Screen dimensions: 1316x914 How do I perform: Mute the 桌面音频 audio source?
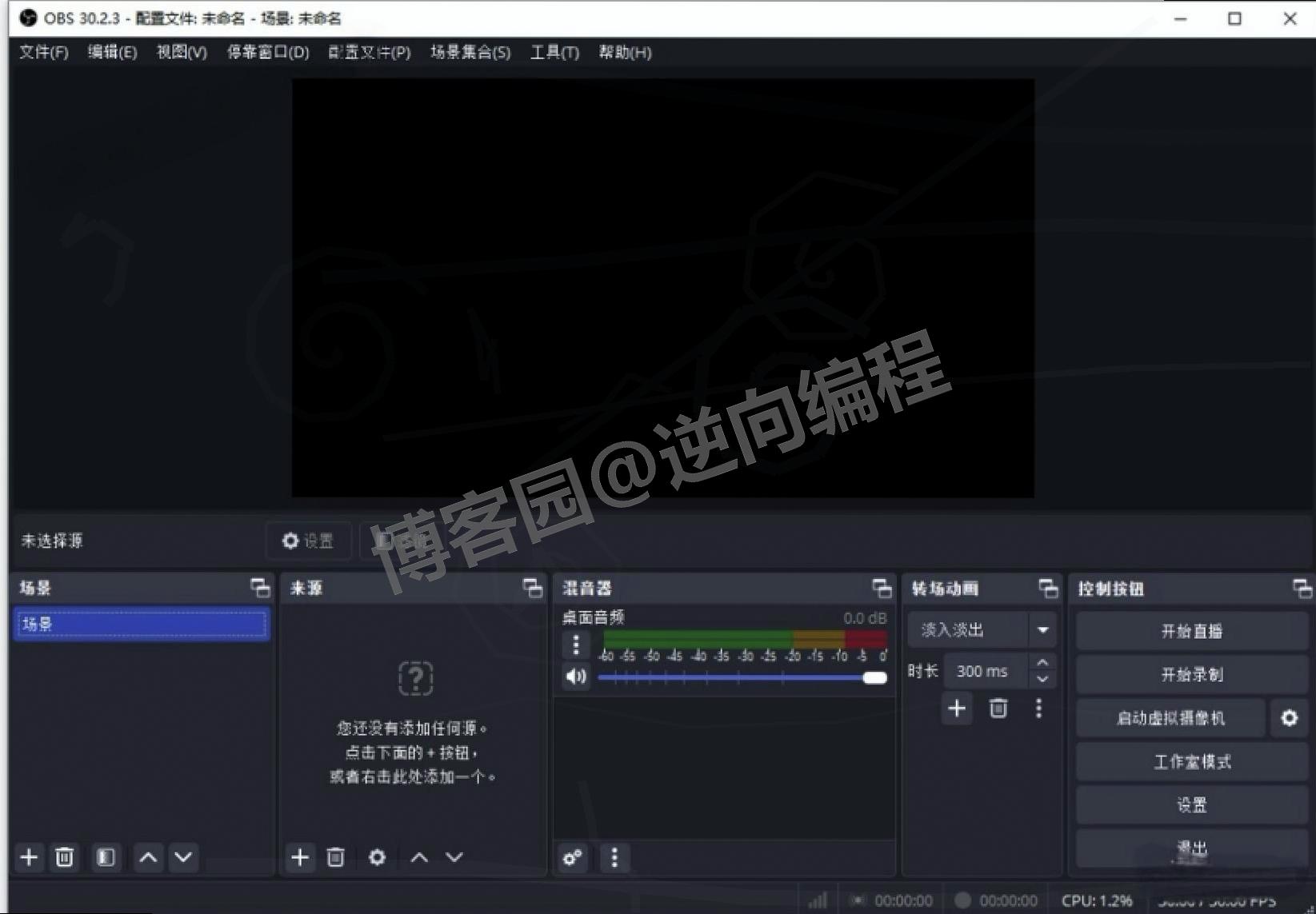574,676
